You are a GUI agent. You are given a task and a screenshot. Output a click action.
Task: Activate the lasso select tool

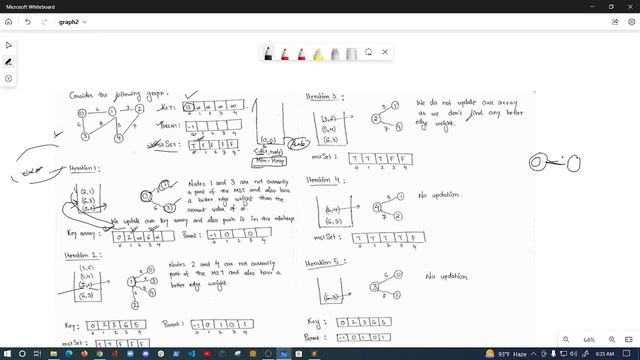tap(369, 52)
